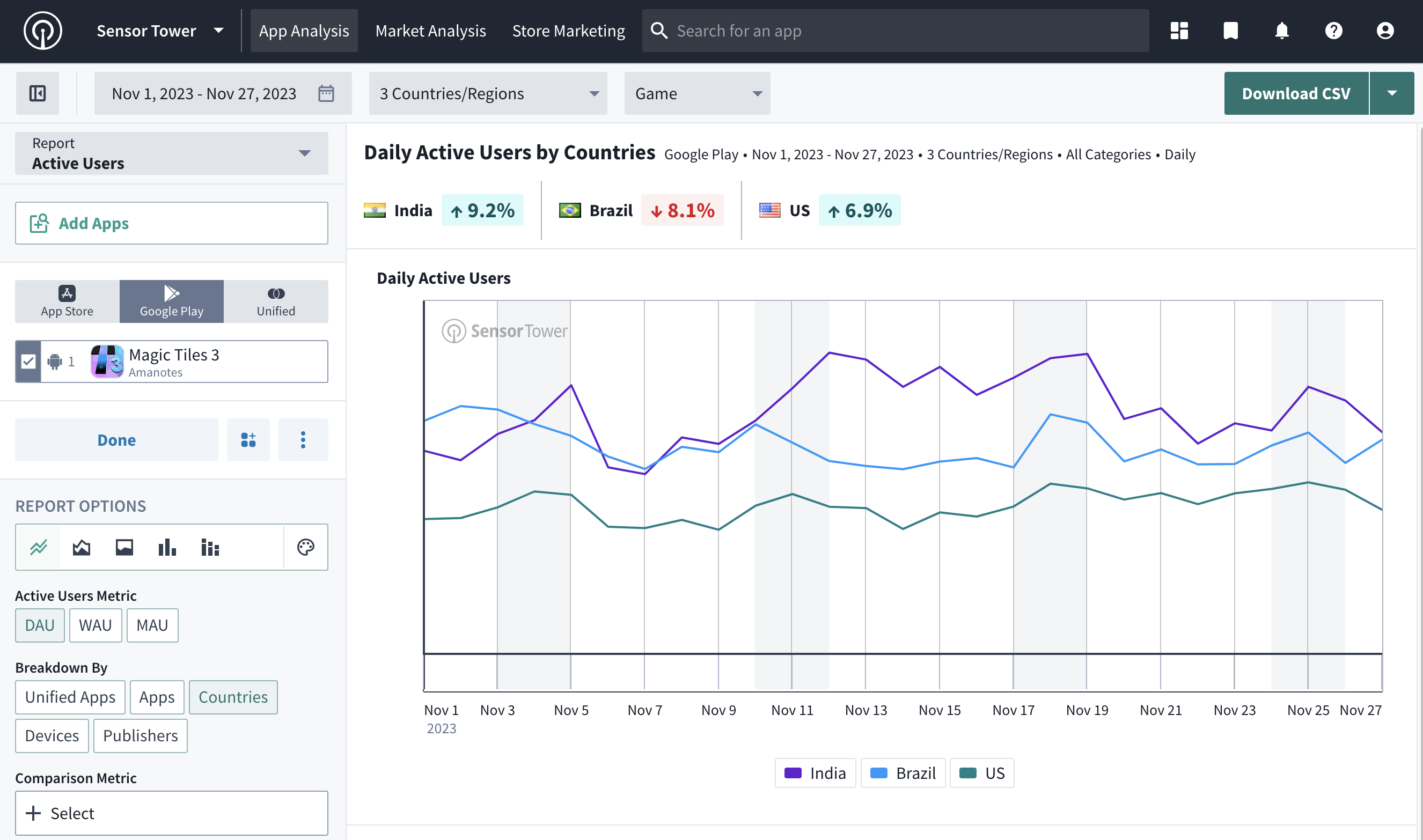Toggle the India legend color swatch
Viewport: 1423px width, 840px height.
click(793, 773)
